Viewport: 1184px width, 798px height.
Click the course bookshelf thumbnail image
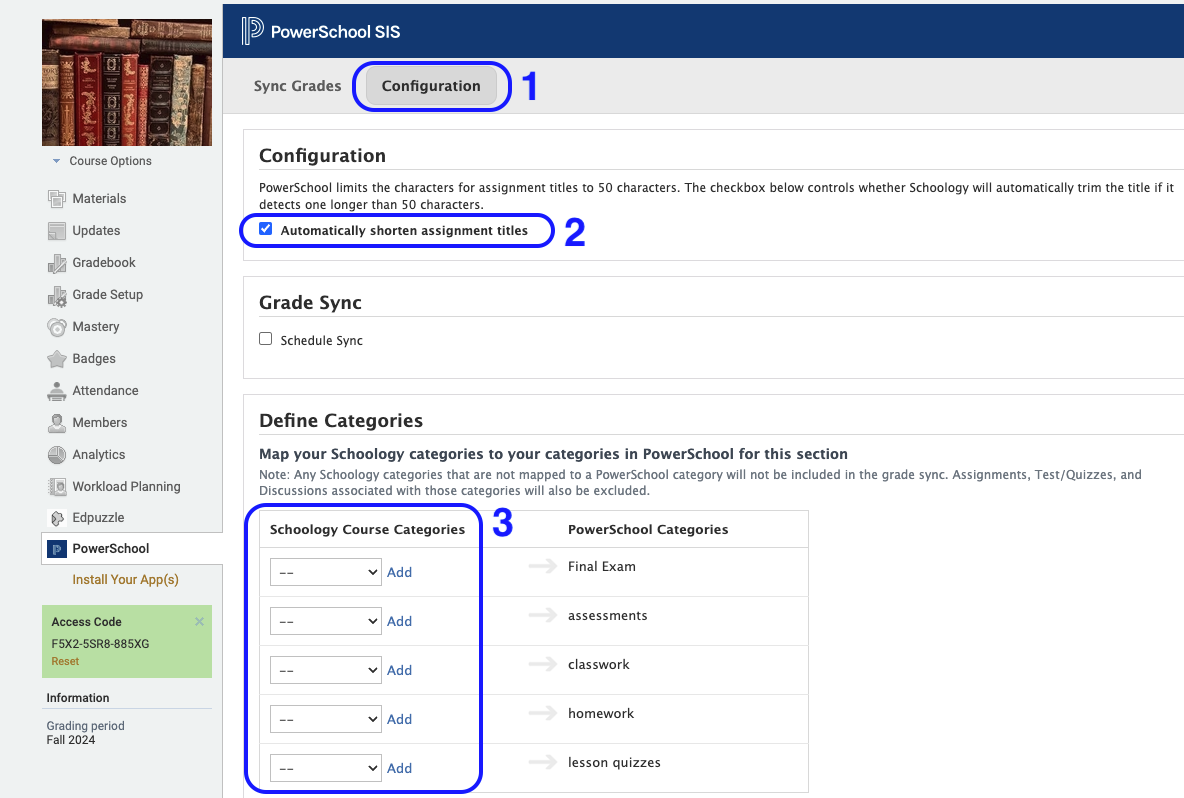(x=127, y=82)
